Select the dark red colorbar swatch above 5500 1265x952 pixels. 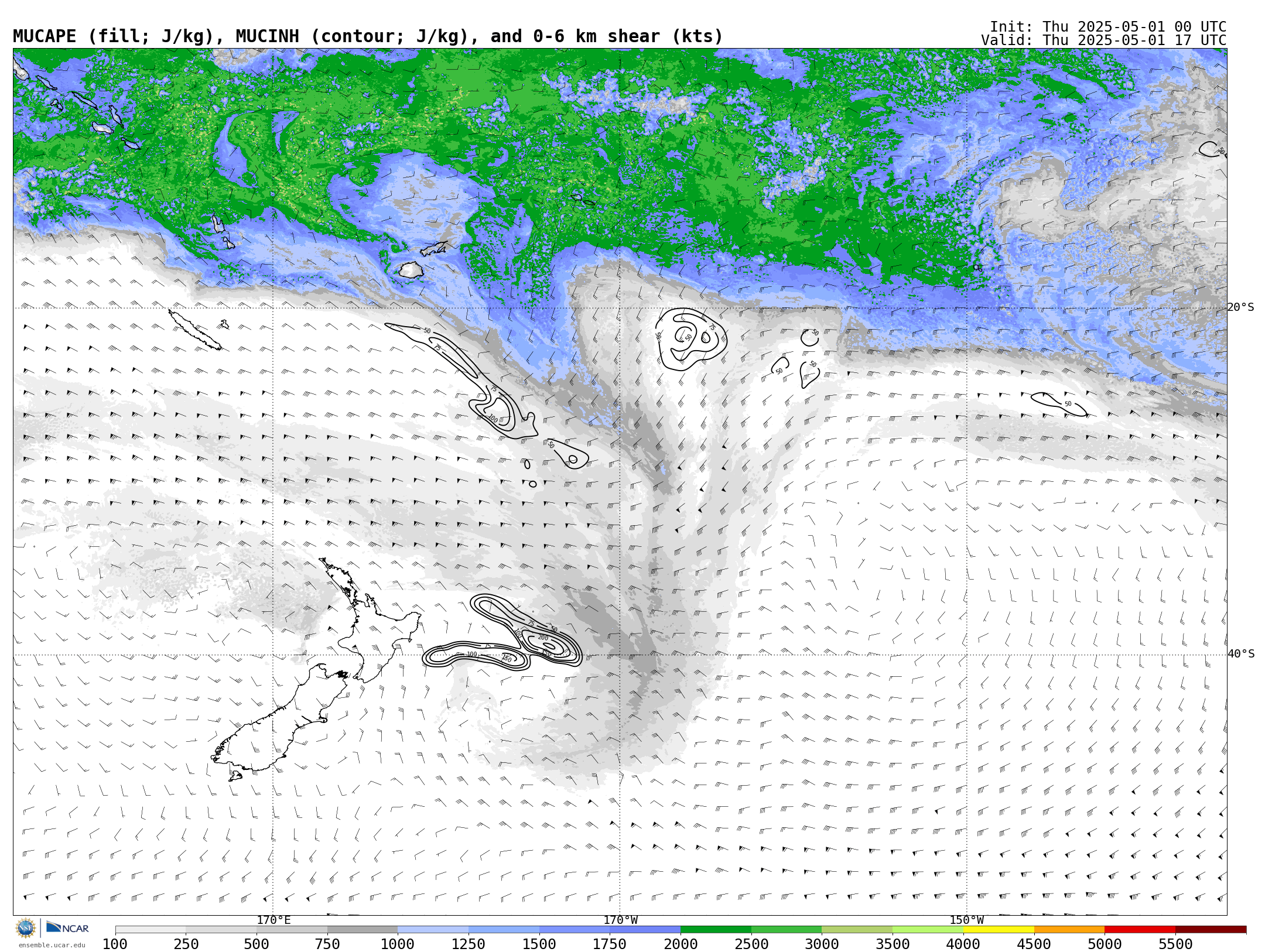point(1211,930)
